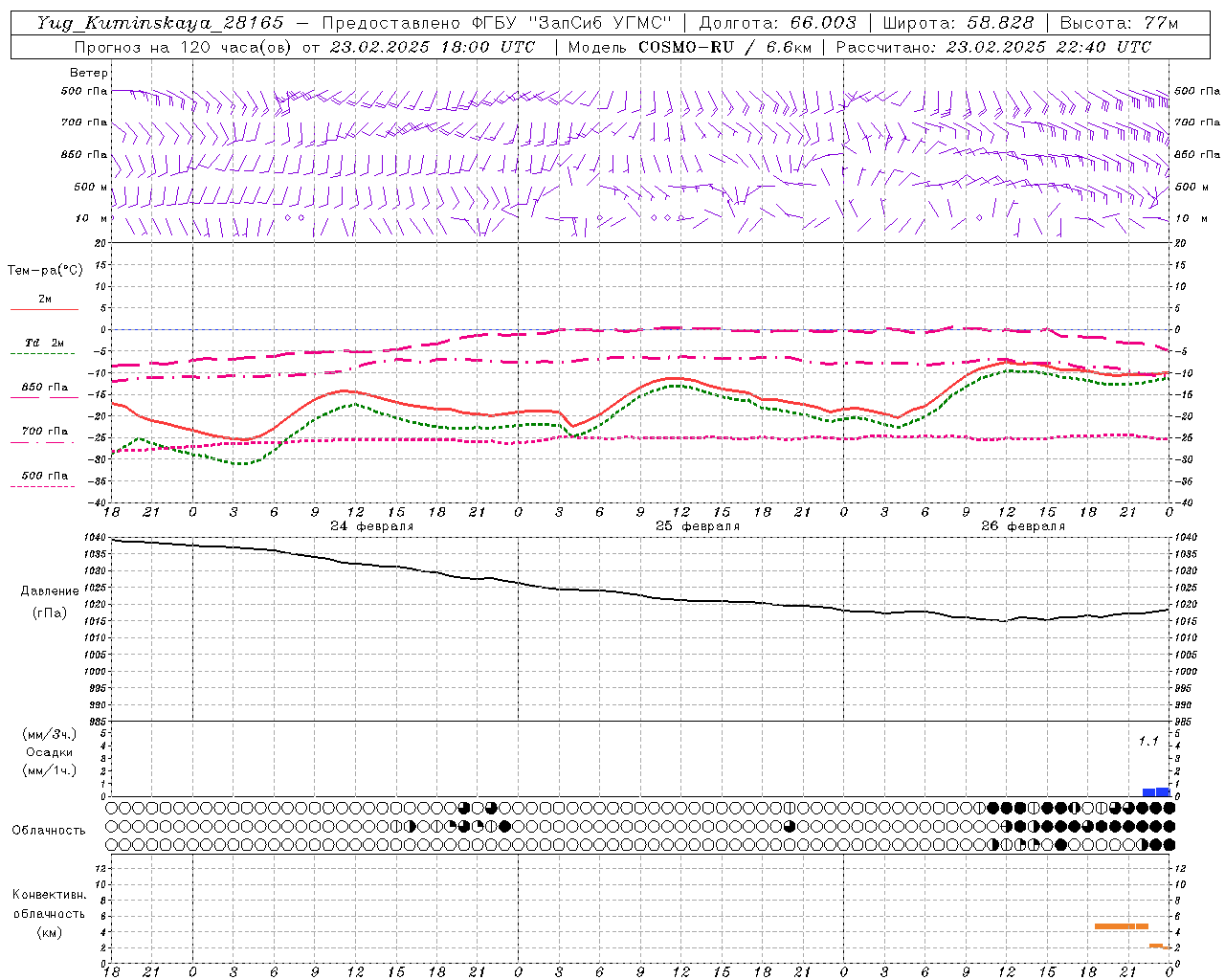1225x980 pixels.
Task: Click the '500 гПа' entry in temperature legend
Action: (44, 476)
